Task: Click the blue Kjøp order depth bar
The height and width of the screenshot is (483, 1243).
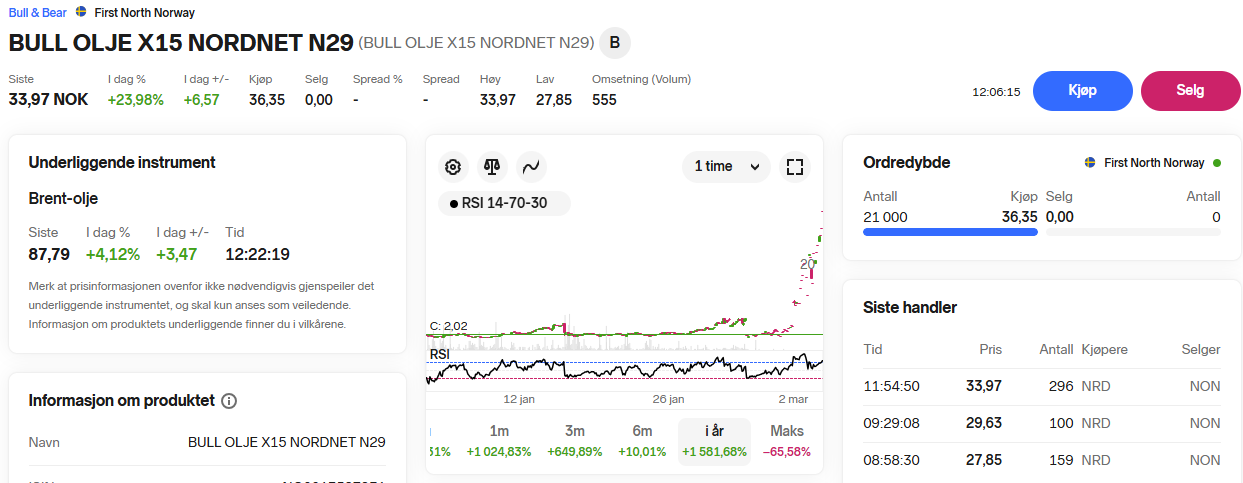Action: click(950, 232)
